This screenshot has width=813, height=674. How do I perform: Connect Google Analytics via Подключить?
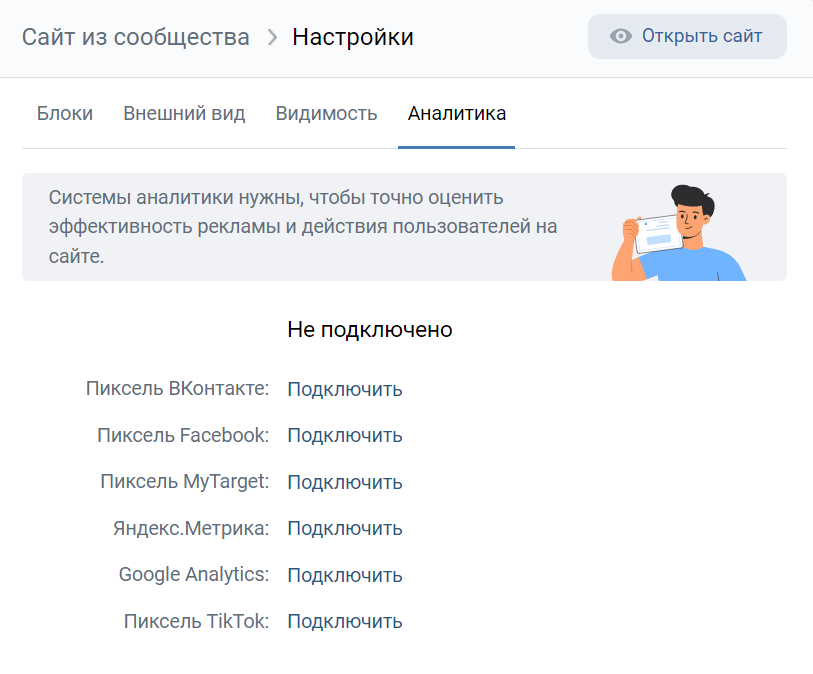coord(345,575)
